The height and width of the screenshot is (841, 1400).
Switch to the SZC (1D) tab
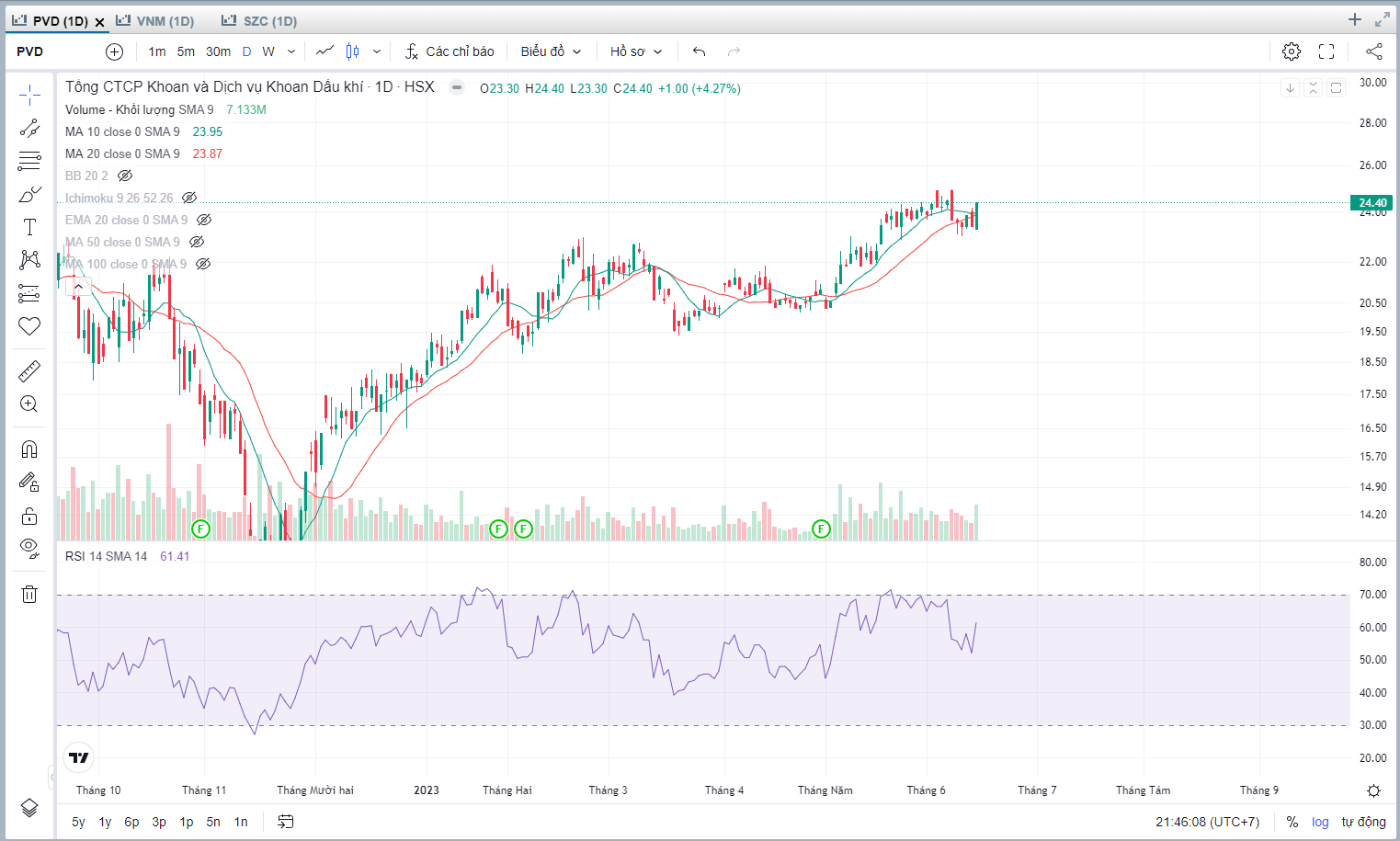click(260, 20)
